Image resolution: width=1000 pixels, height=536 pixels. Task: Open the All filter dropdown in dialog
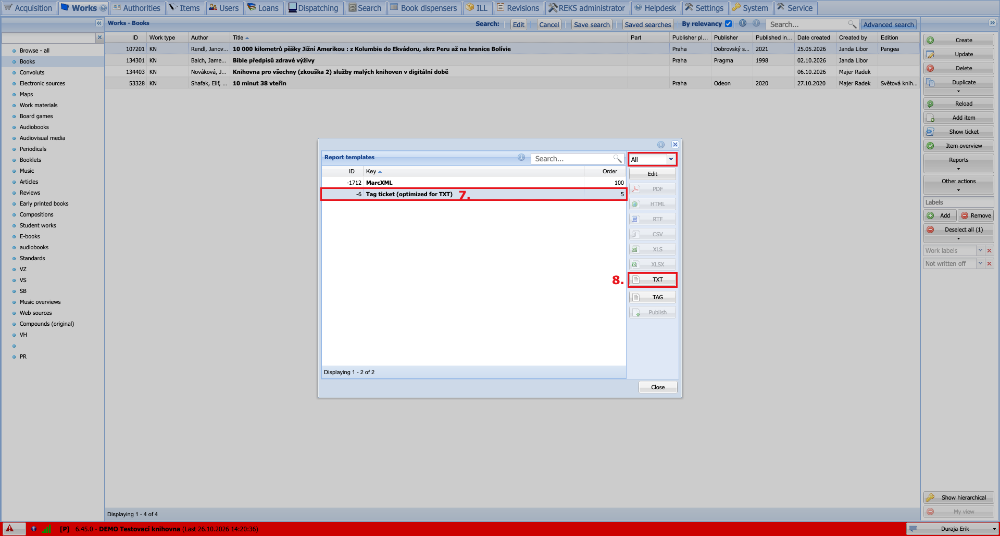tap(671, 160)
